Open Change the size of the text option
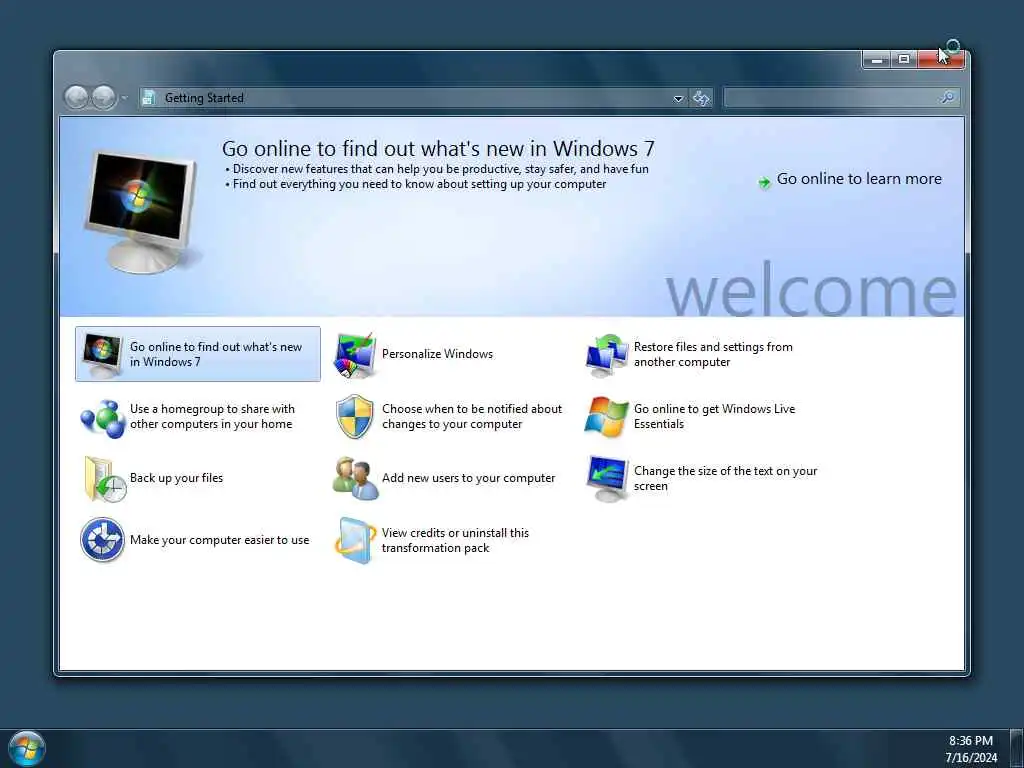The height and width of the screenshot is (768, 1024). tap(726, 478)
